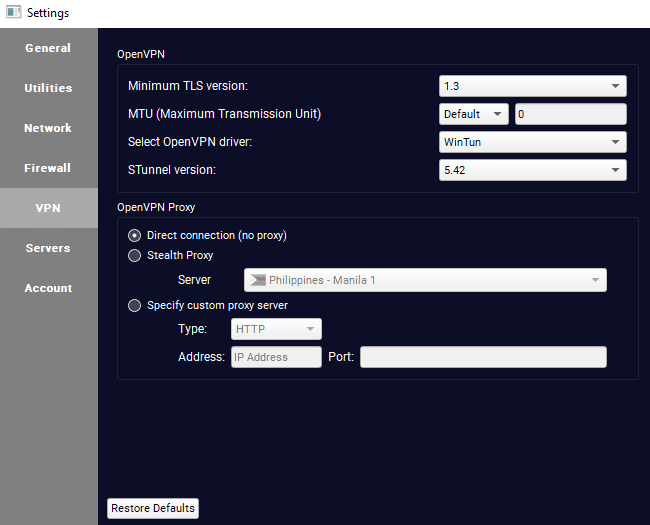Click the 'Port:' label
This screenshot has height=525, width=650.
point(341,357)
